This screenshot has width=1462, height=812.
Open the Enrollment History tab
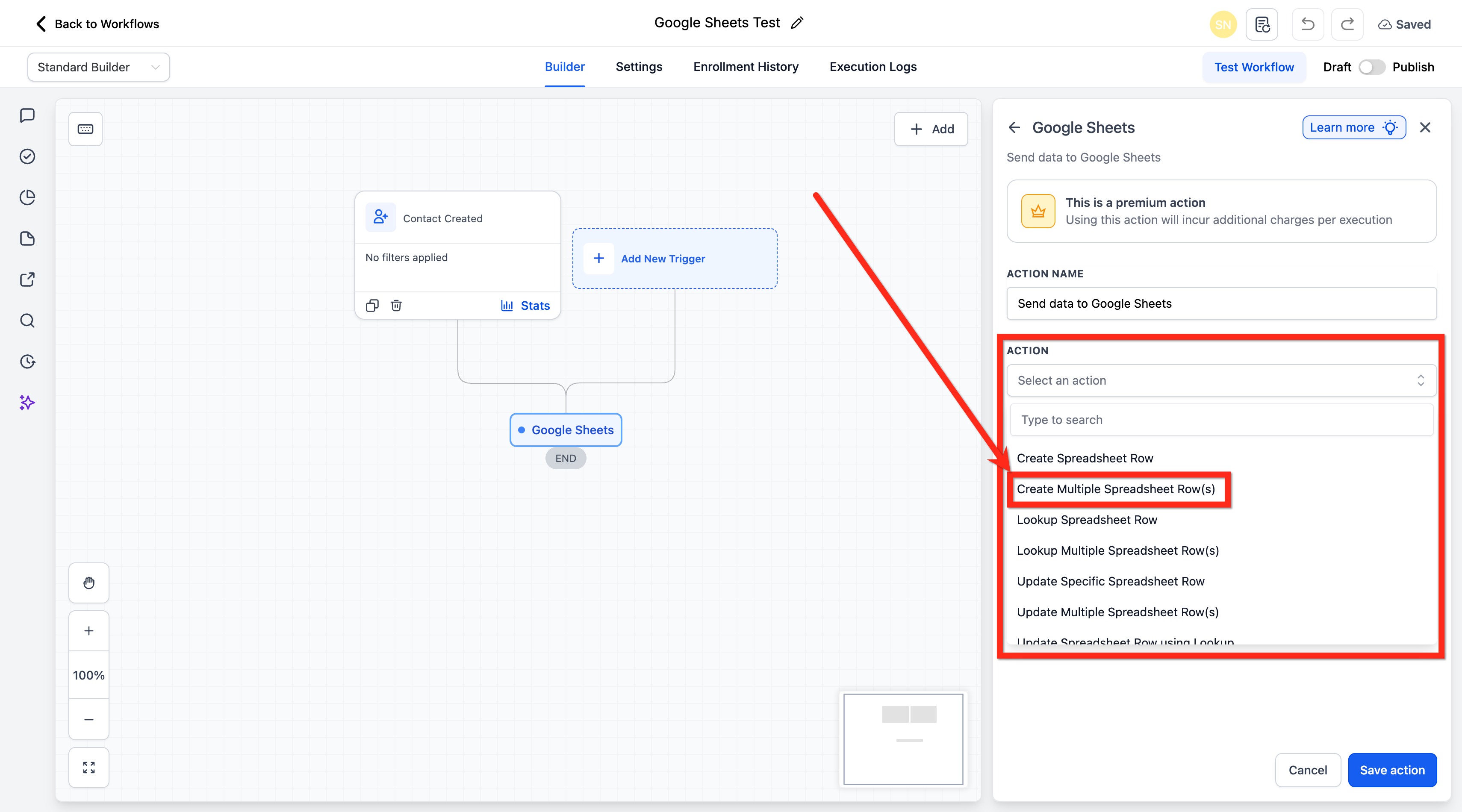tap(745, 67)
